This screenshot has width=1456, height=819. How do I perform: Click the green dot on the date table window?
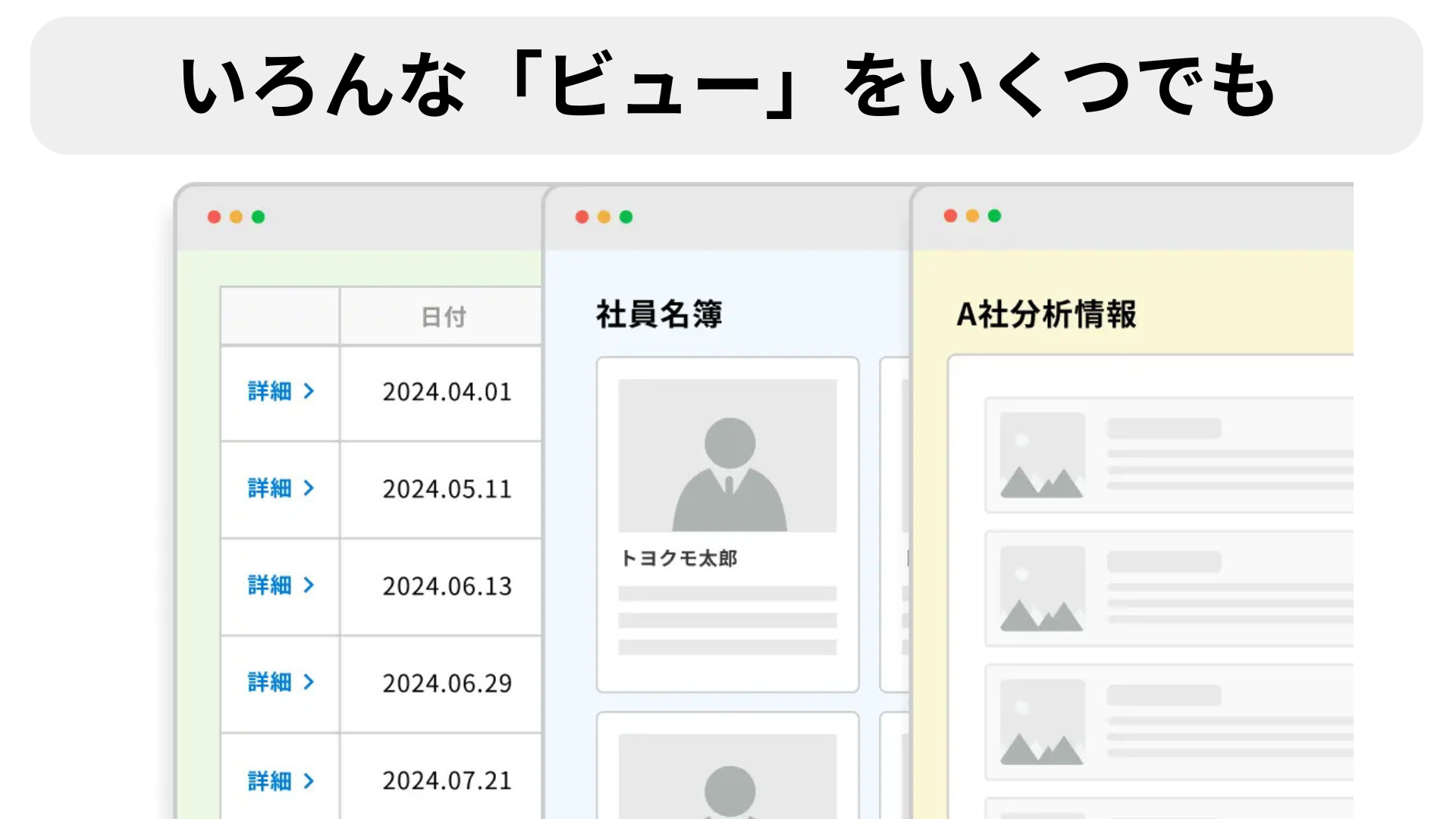coord(258,217)
